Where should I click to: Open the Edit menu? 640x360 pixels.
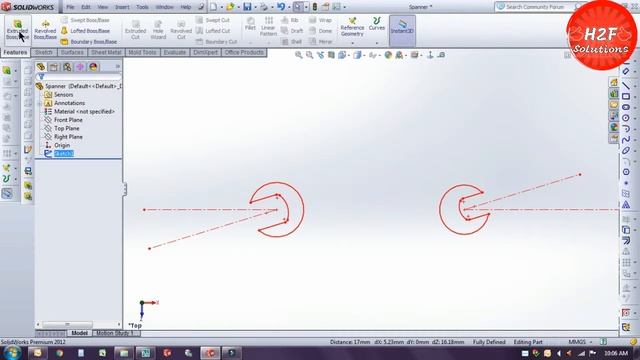[86, 7]
